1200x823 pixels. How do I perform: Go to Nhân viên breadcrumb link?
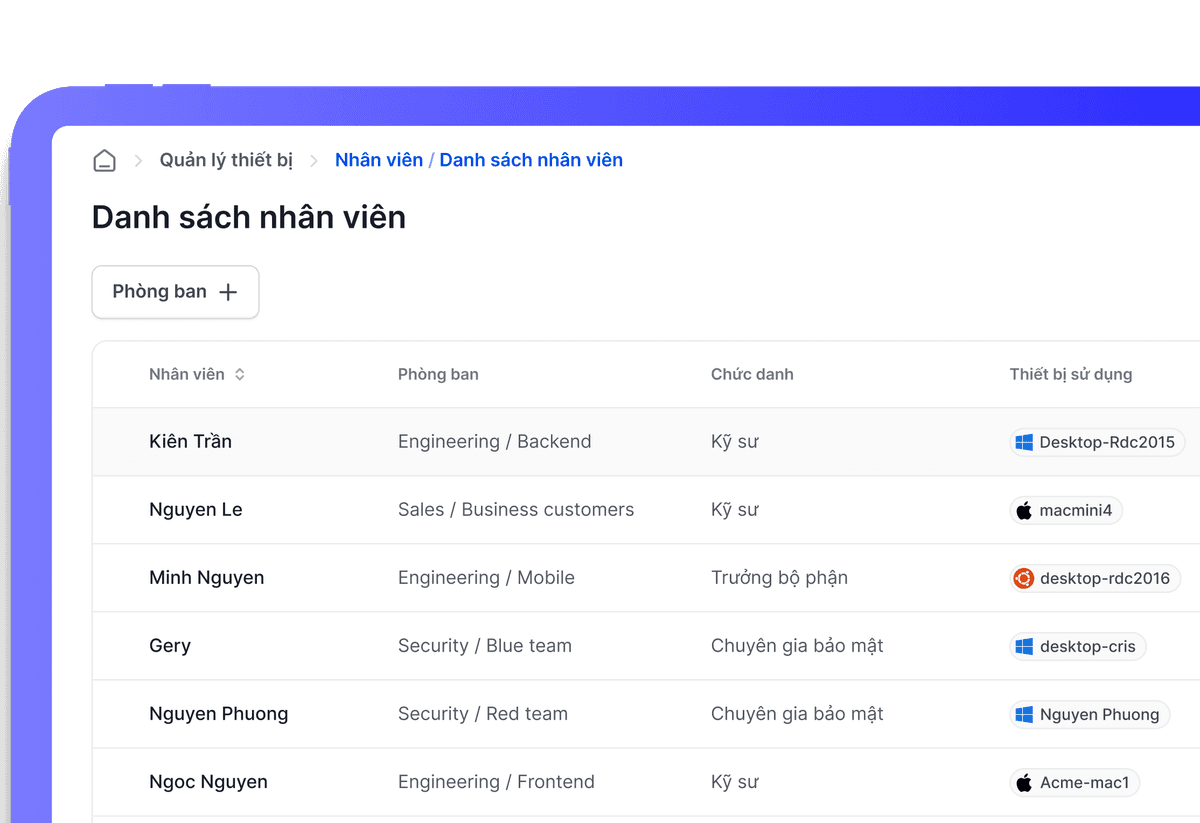pyautogui.click(x=378, y=160)
